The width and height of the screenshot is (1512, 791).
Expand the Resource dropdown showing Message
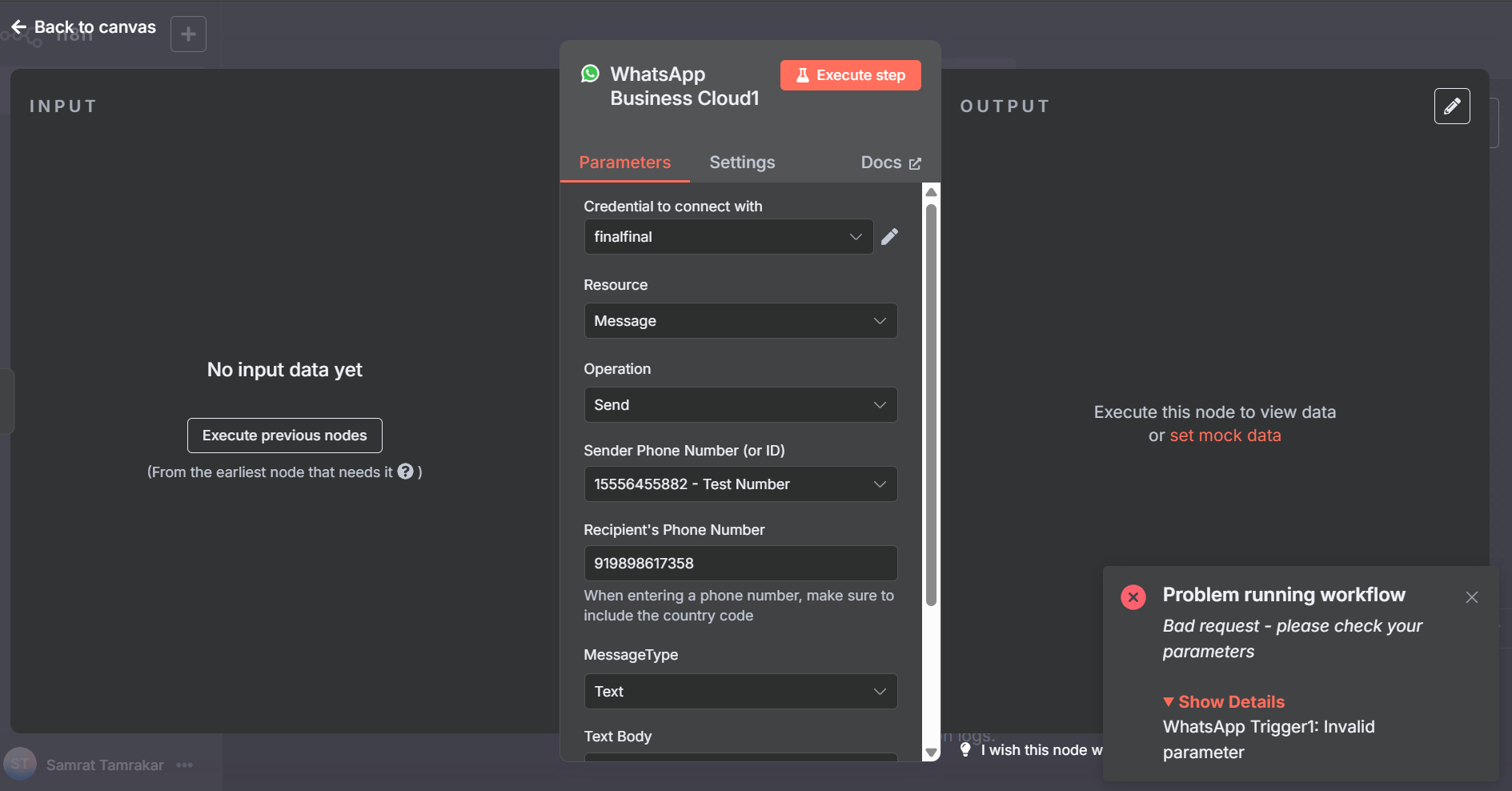(740, 321)
